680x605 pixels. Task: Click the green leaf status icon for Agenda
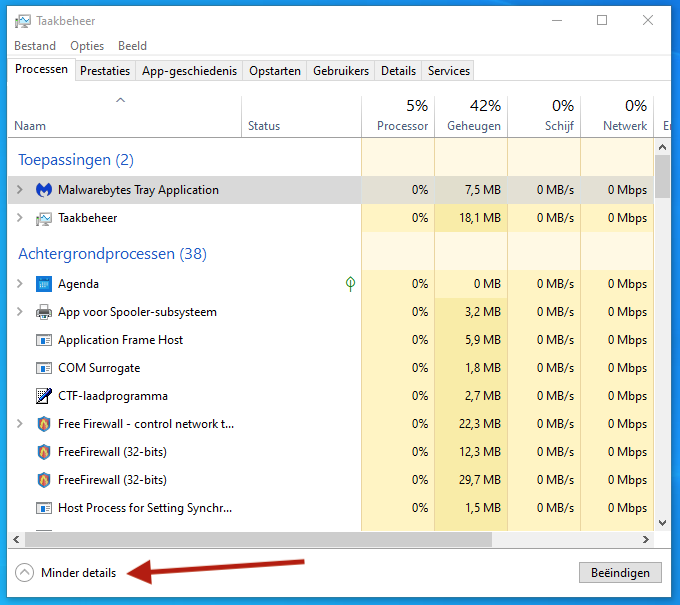coord(350,284)
